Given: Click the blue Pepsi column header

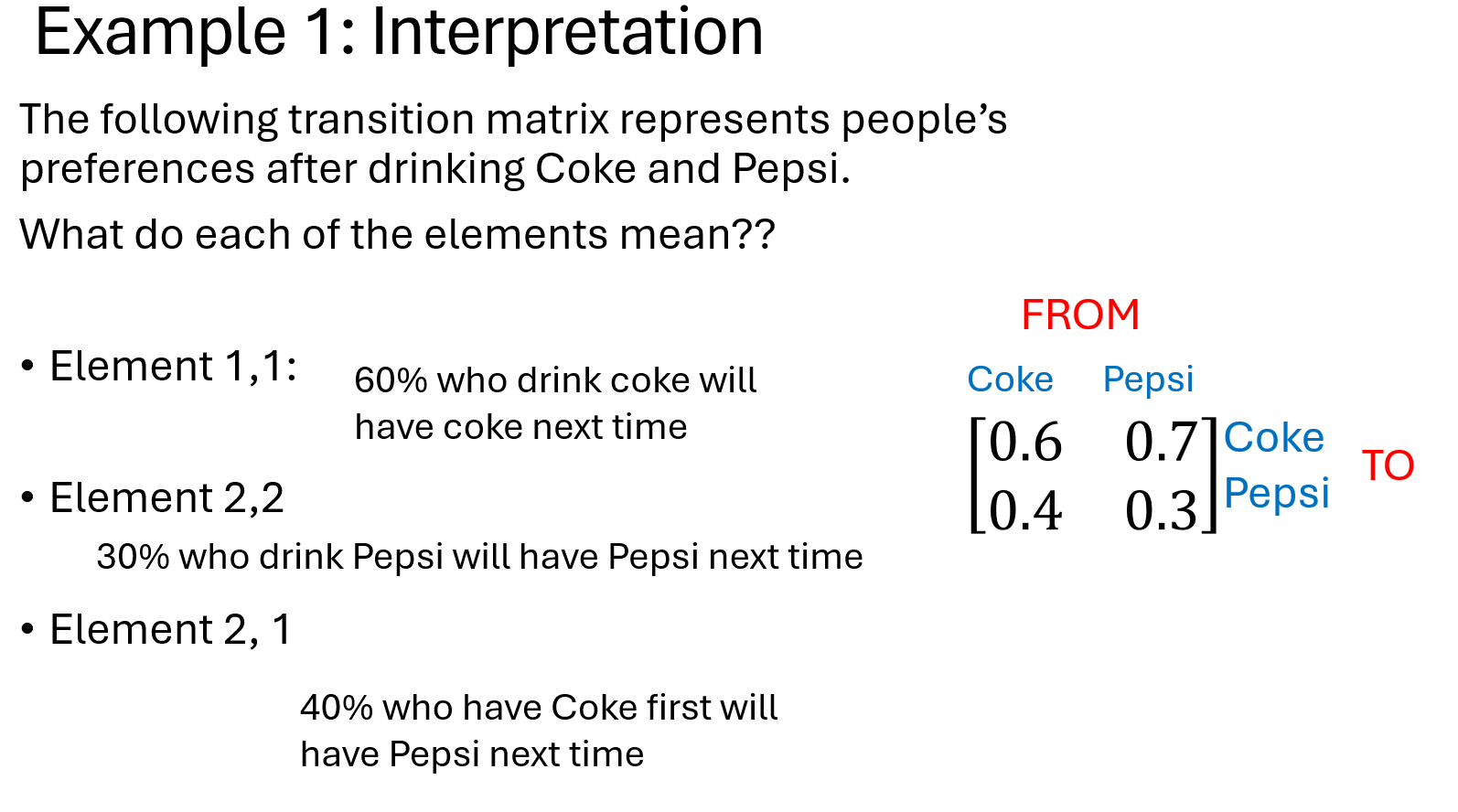Looking at the screenshot, I should pyautogui.click(x=1148, y=379).
